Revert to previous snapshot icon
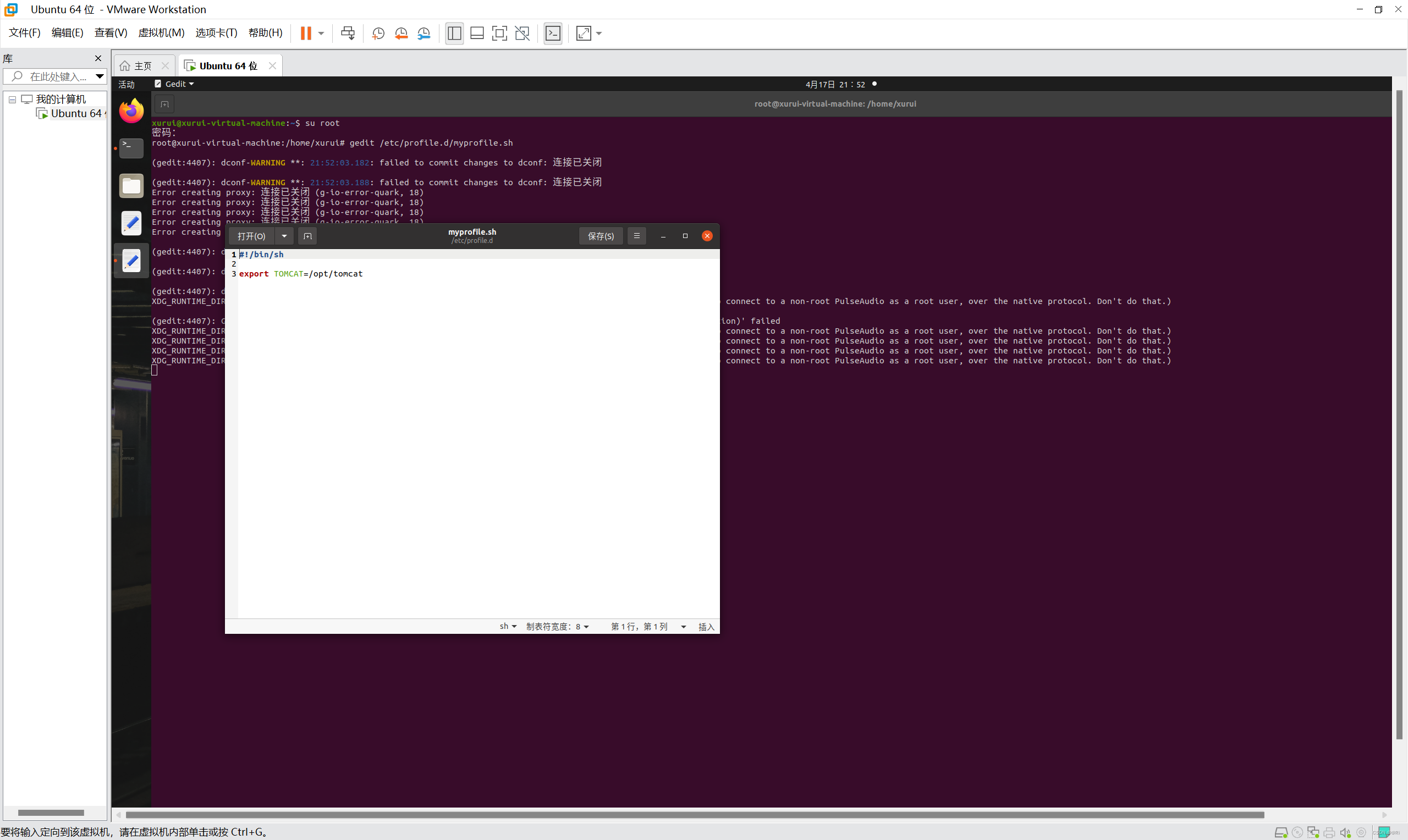Screen dimensions: 1408x840 [x=401, y=34]
